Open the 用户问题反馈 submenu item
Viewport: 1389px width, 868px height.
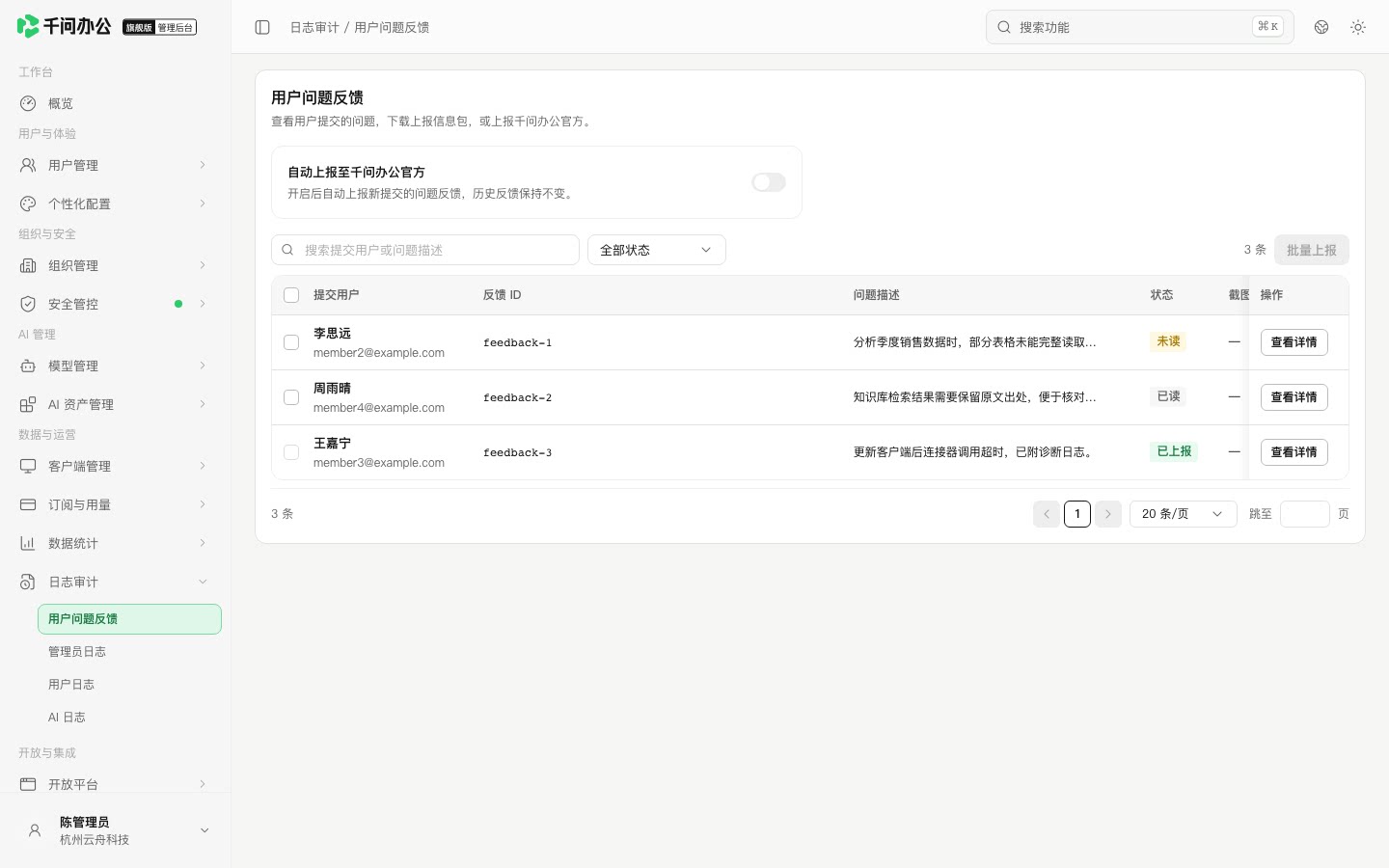click(129, 619)
